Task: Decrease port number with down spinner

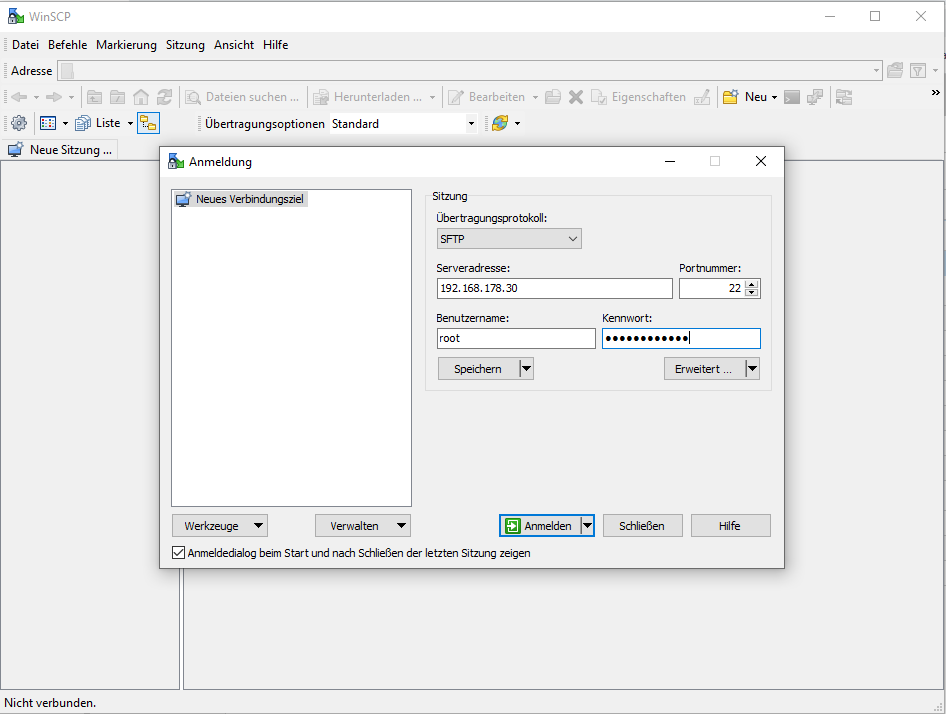Action: click(x=752, y=293)
